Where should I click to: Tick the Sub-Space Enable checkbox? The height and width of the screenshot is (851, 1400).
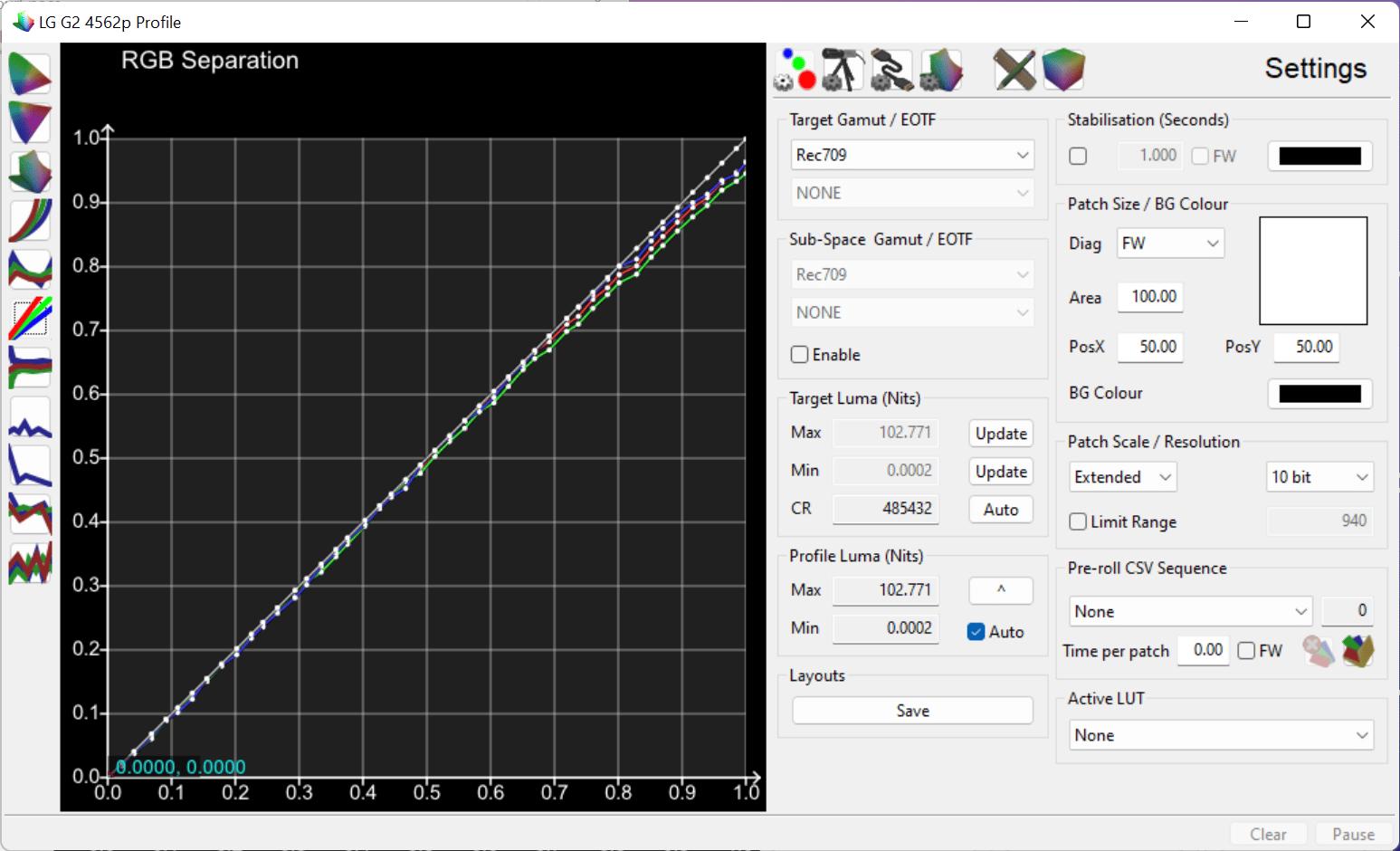pos(799,355)
